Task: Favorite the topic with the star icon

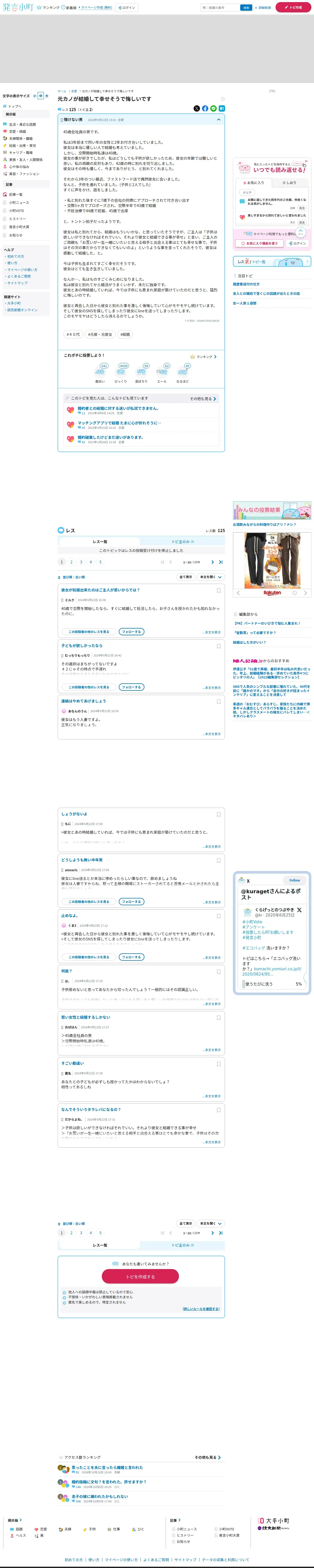Action: [x=222, y=99]
